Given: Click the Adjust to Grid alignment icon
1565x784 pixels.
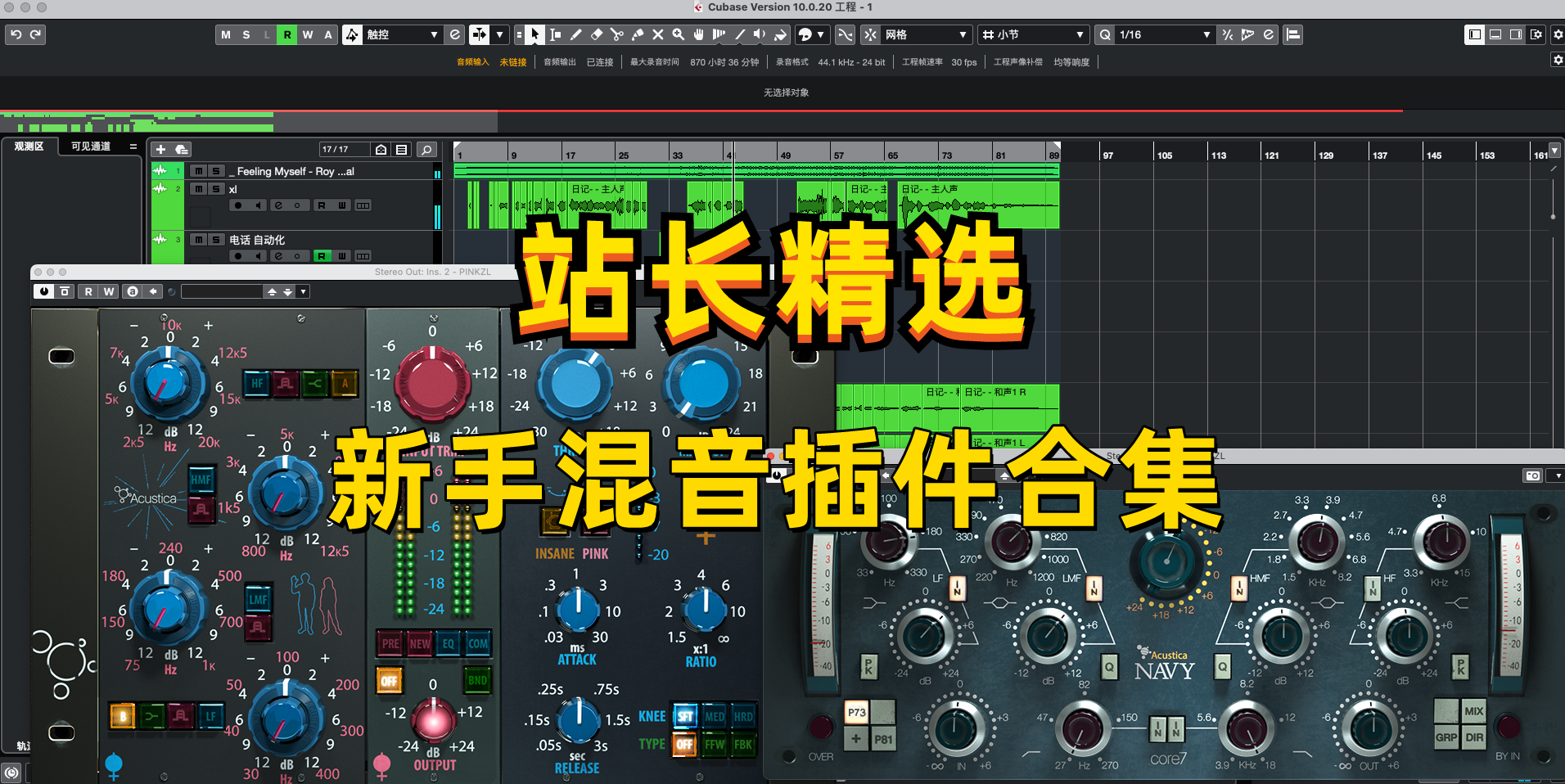Looking at the screenshot, I should 1293,34.
